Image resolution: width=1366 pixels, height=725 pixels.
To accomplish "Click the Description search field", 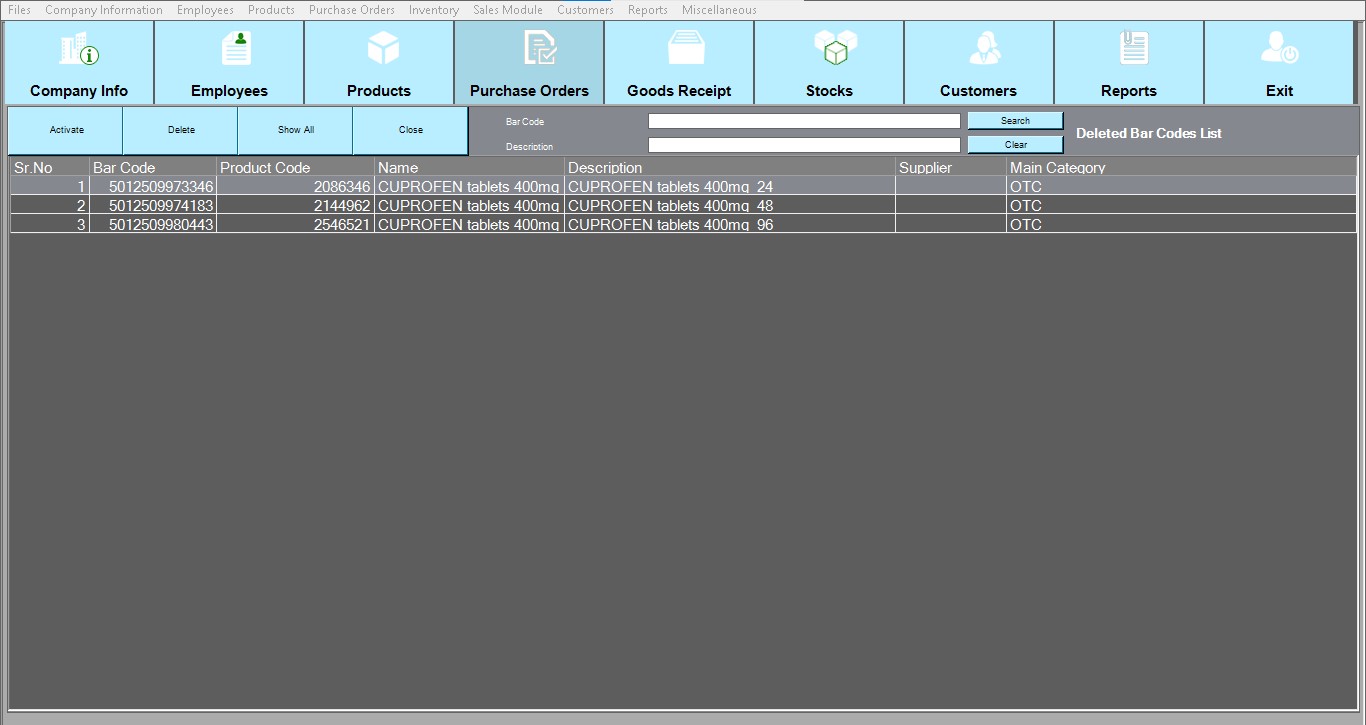I will 803,145.
